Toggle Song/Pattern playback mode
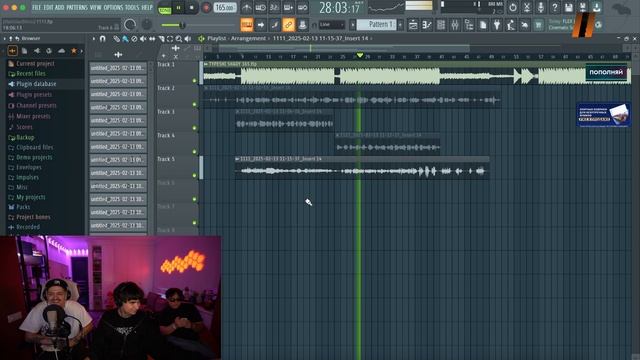This screenshot has width=640, height=360. pyautogui.click(x=165, y=8)
